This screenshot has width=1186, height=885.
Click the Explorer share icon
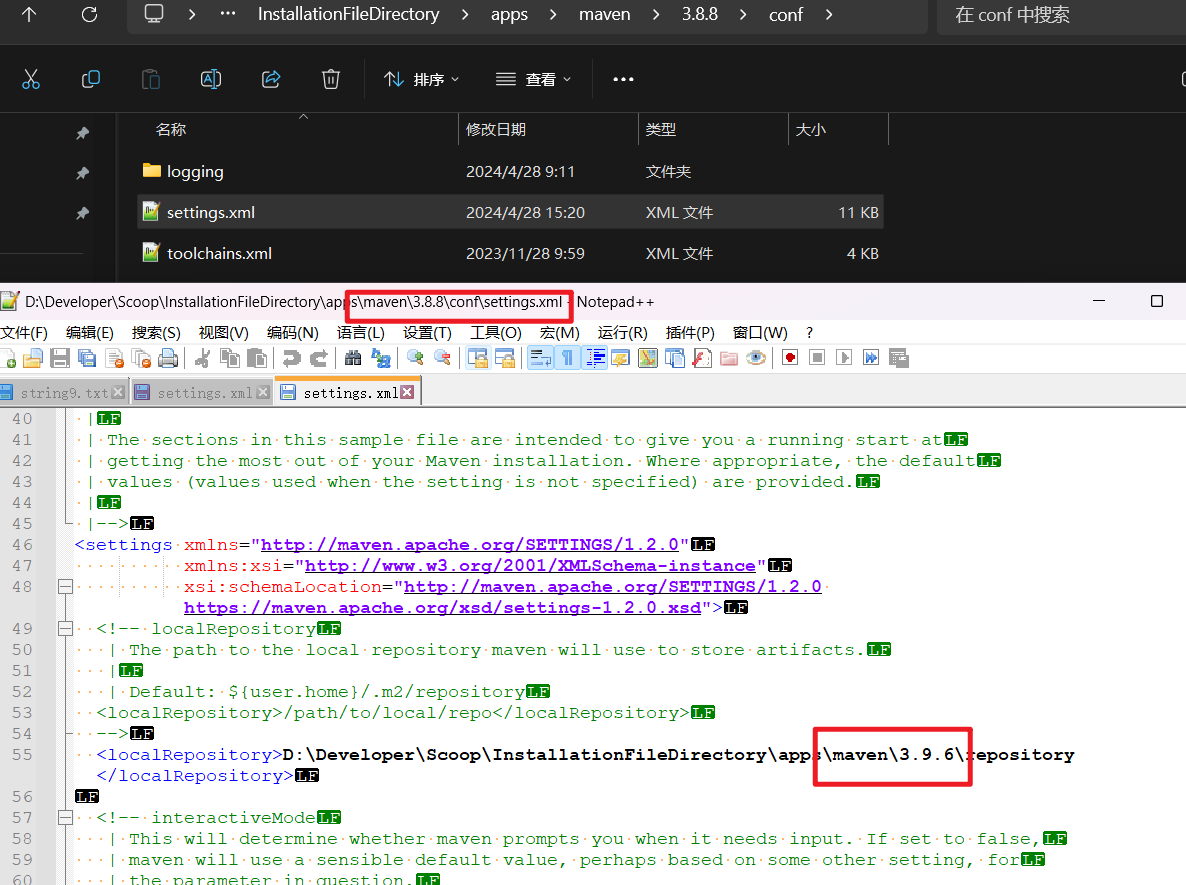[271, 79]
